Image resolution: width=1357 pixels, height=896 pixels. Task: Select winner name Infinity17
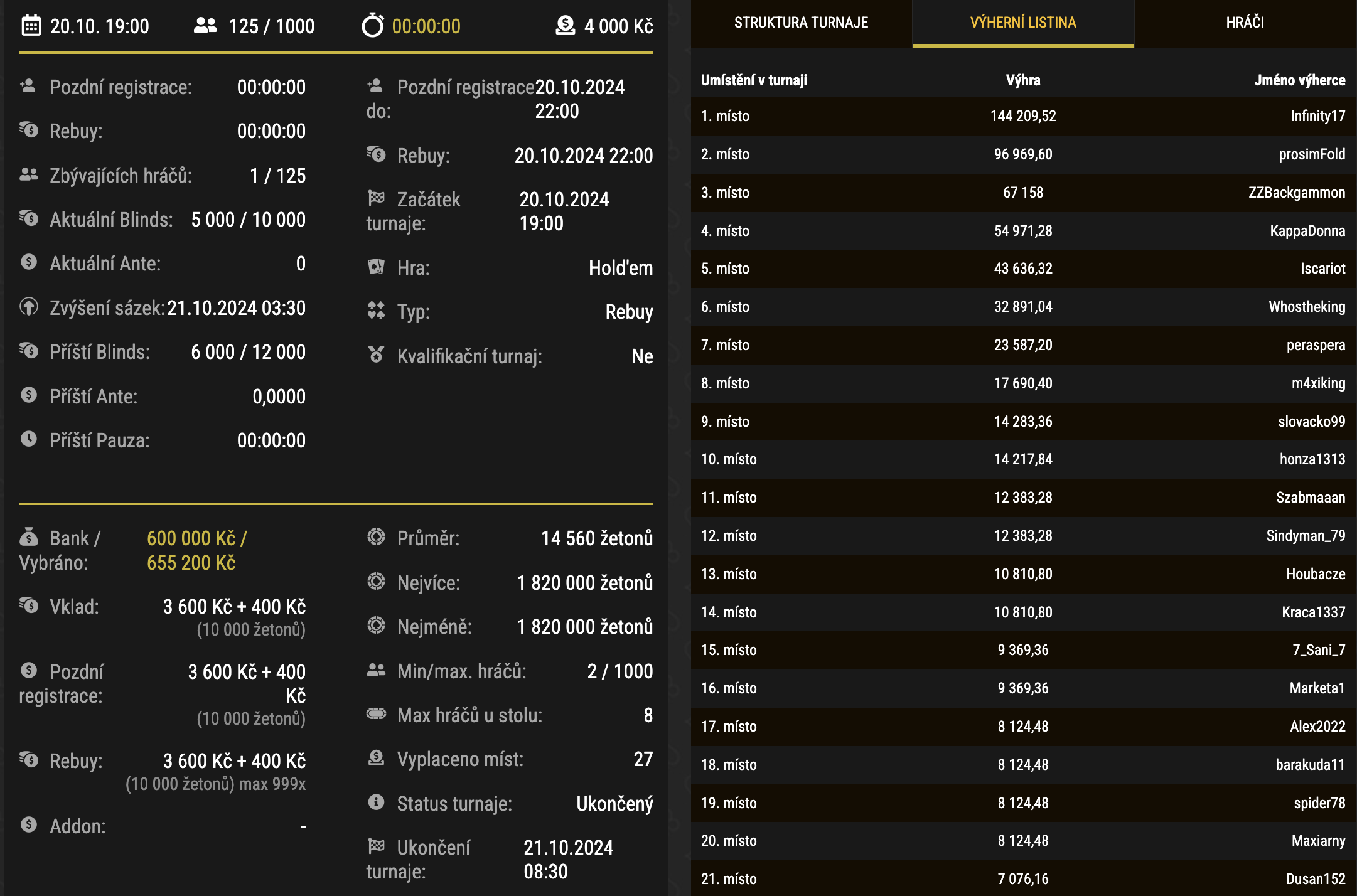point(1317,116)
